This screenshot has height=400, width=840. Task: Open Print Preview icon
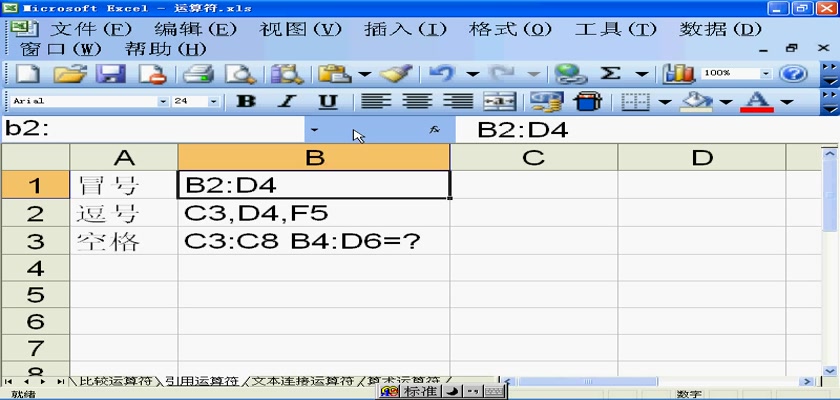240,74
